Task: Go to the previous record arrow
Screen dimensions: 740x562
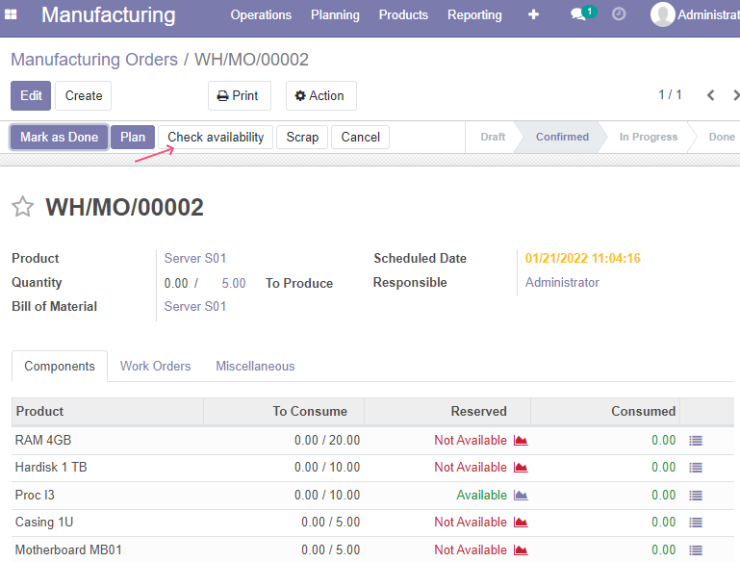Action: [711, 95]
